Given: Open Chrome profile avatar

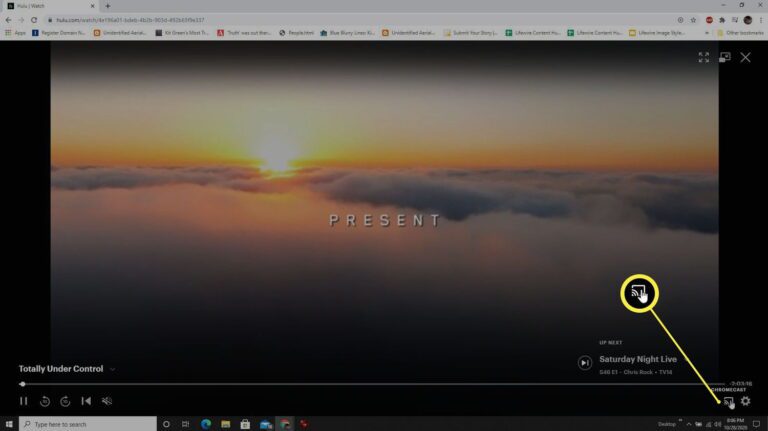Looking at the screenshot, I should 747,20.
